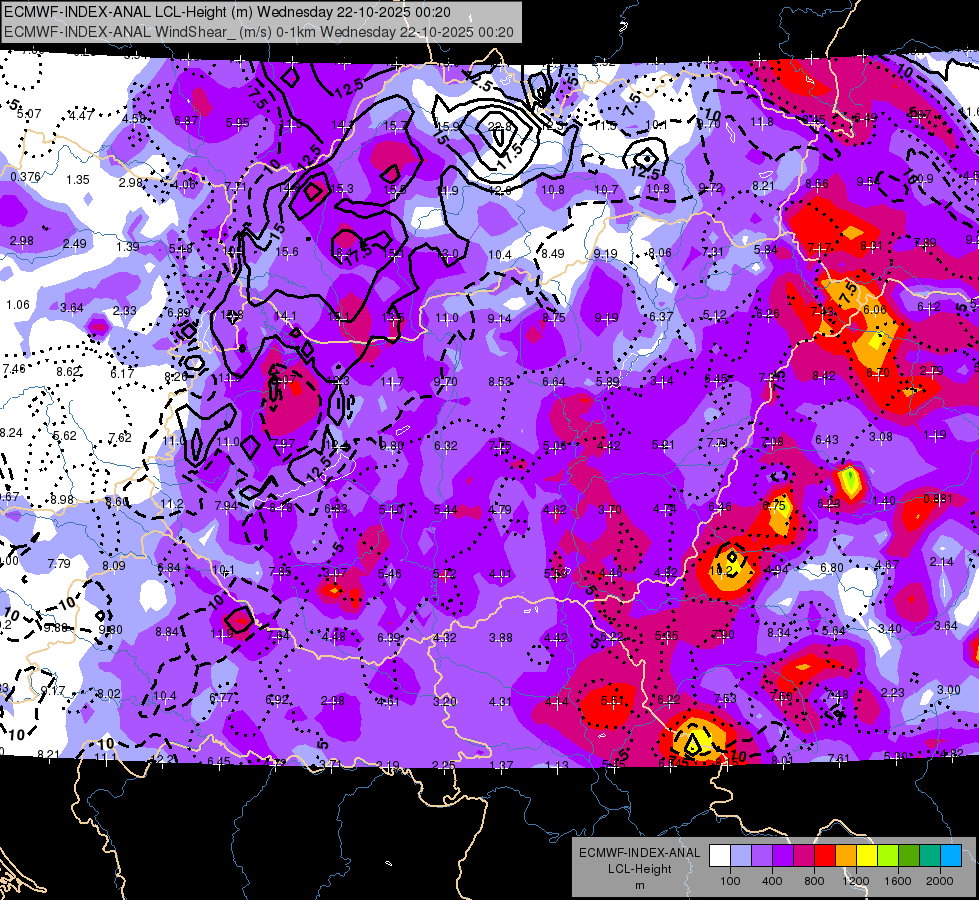Image resolution: width=979 pixels, height=900 pixels.
Task: Click the 15.3 grid value
Action: pyautogui.click(x=342, y=189)
